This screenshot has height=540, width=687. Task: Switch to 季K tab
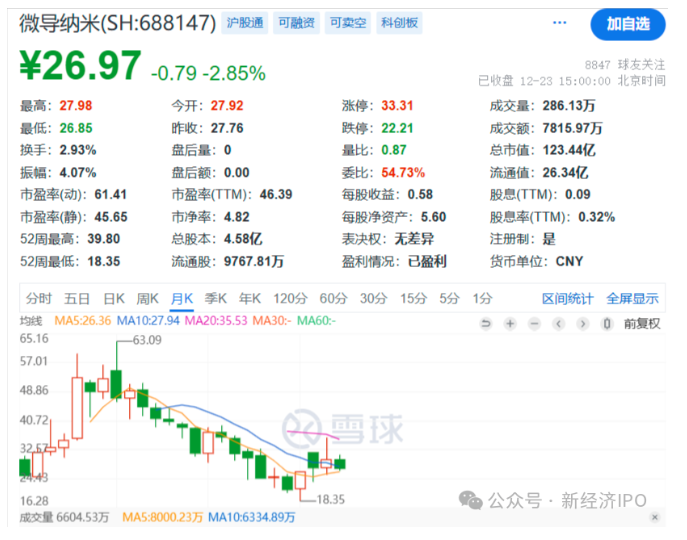216,299
